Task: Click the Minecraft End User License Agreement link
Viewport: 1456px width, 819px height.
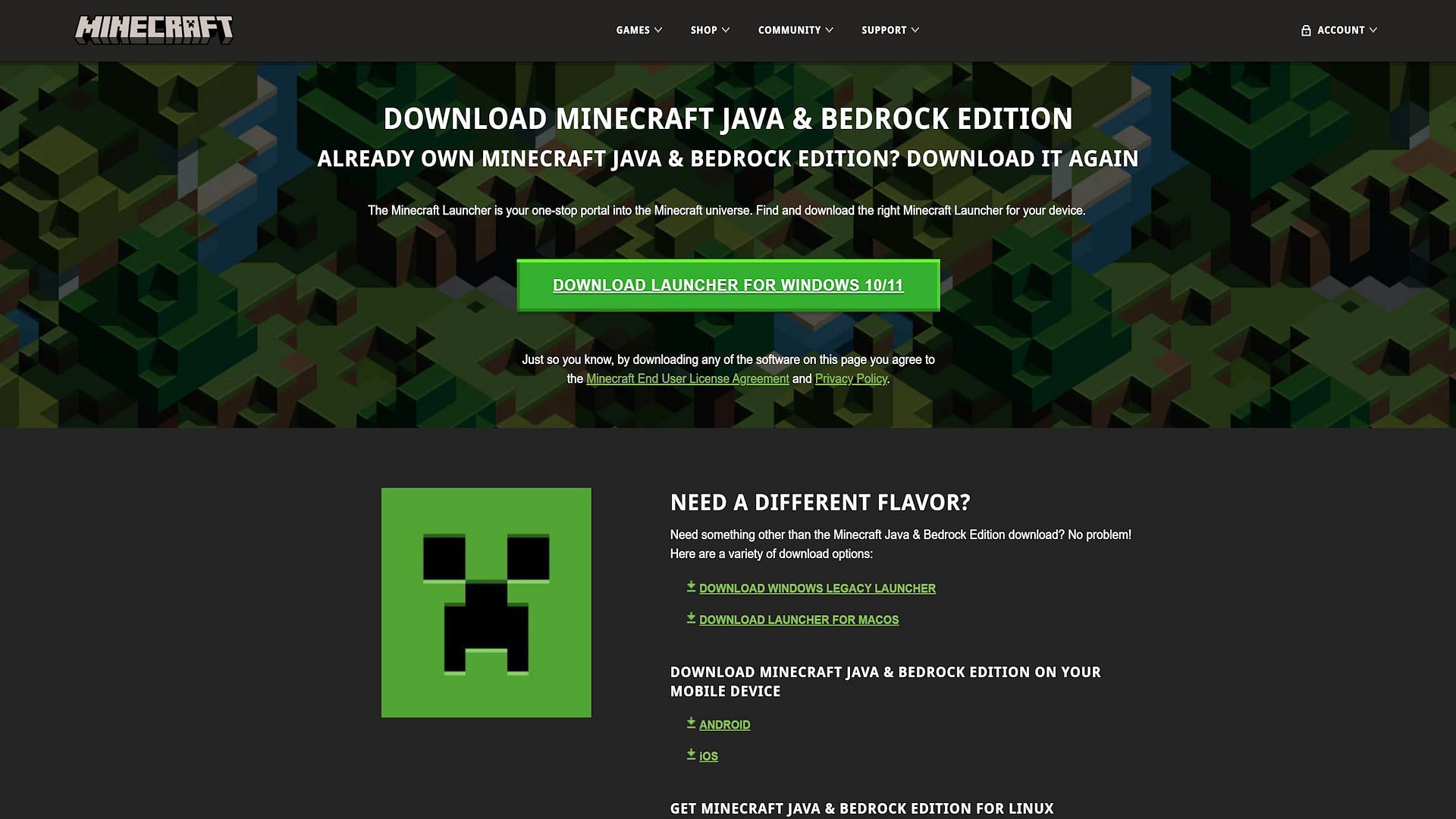Action: 687,378
